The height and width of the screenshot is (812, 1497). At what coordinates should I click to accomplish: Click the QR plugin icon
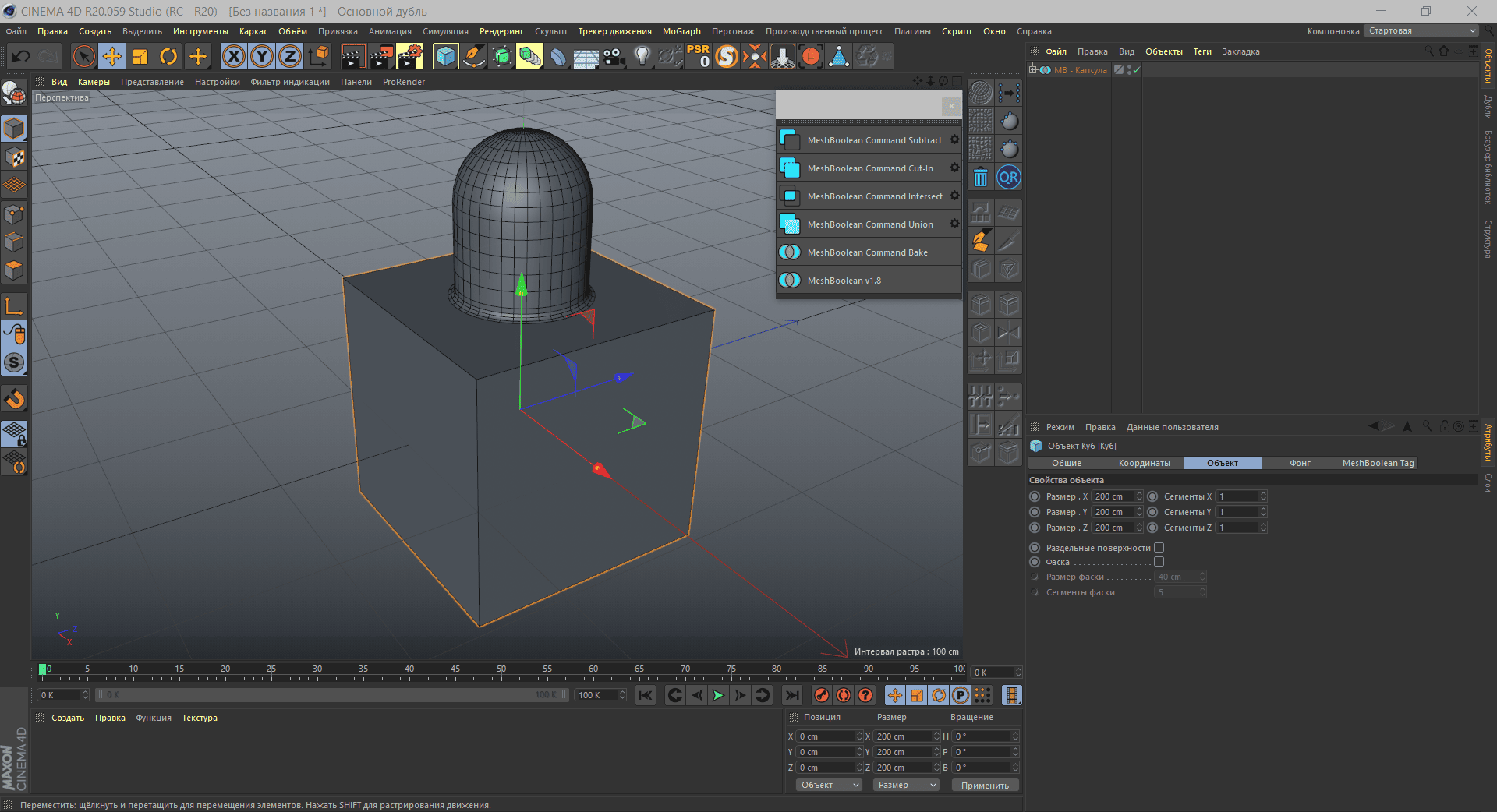click(1009, 178)
